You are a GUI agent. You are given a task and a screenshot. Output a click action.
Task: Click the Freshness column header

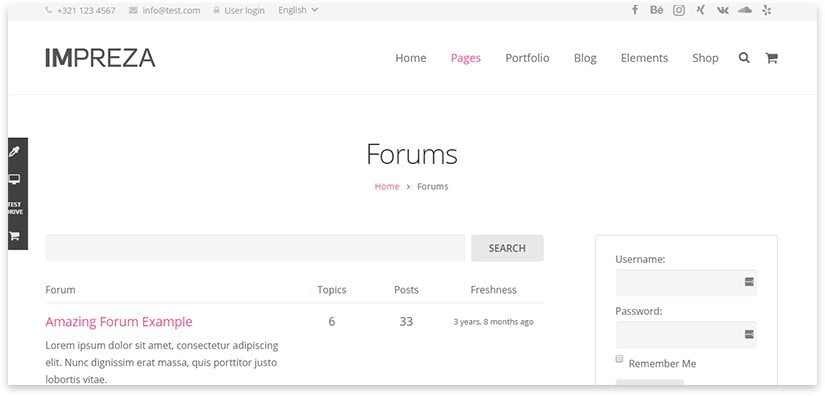tap(494, 290)
